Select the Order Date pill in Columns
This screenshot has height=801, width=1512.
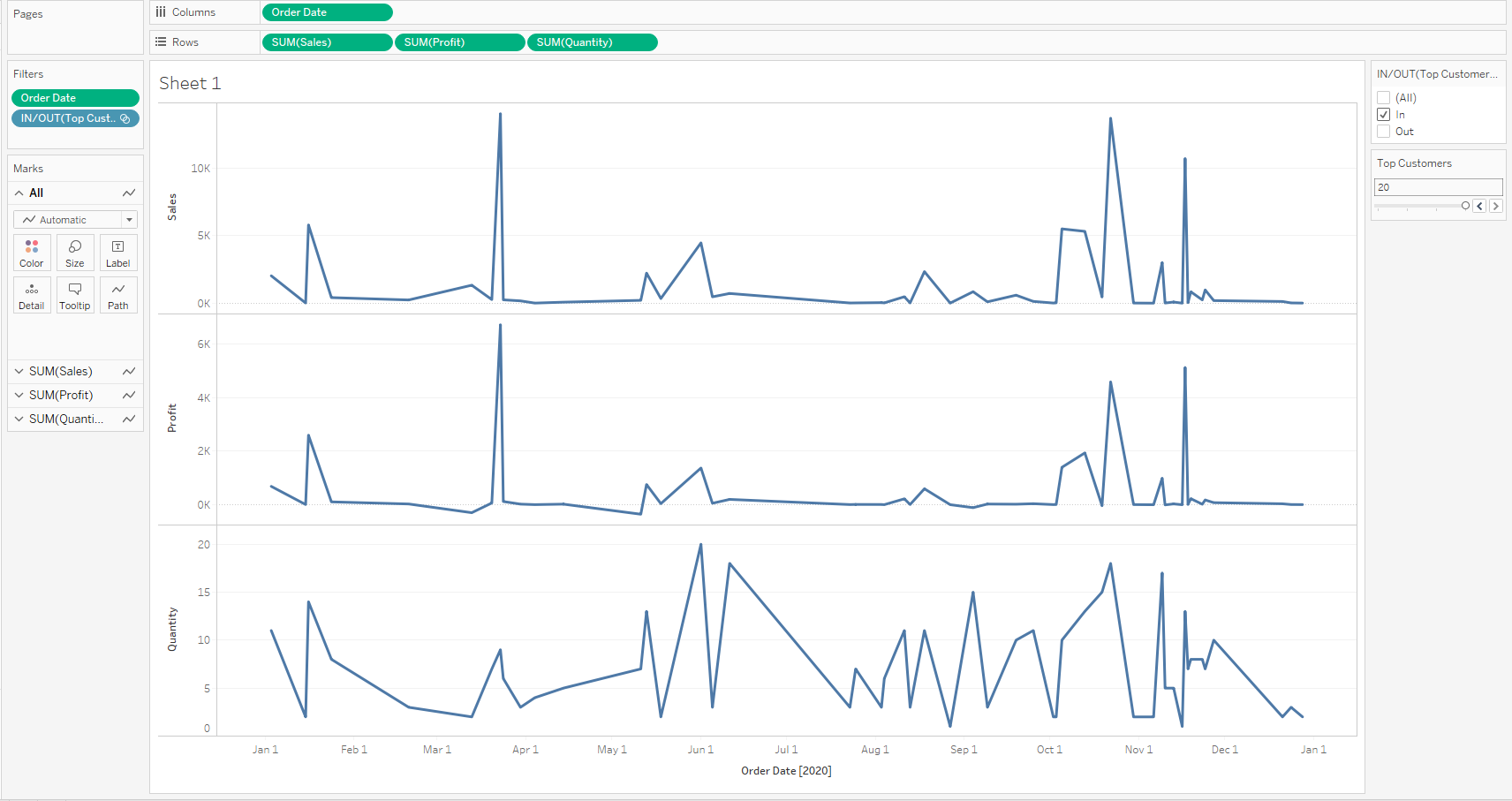click(x=327, y=12)
